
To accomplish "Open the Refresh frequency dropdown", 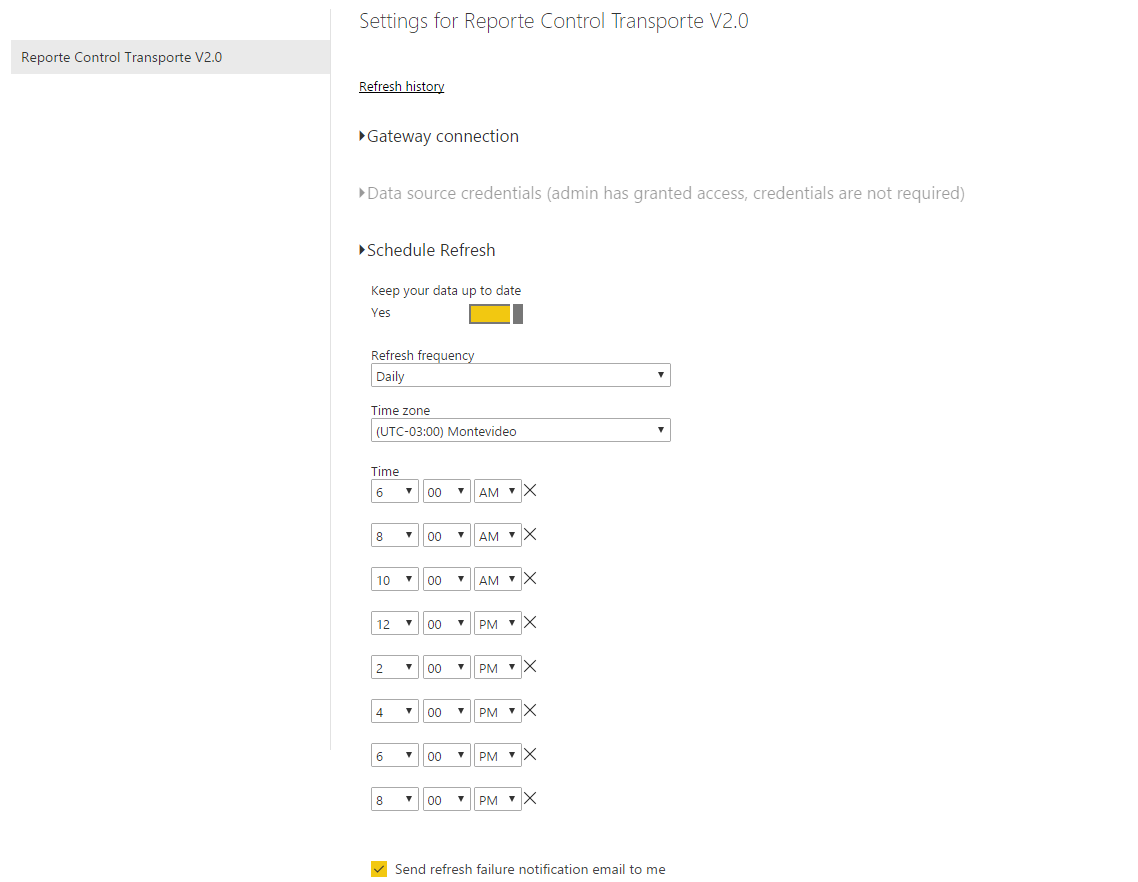I will (520, 375).
